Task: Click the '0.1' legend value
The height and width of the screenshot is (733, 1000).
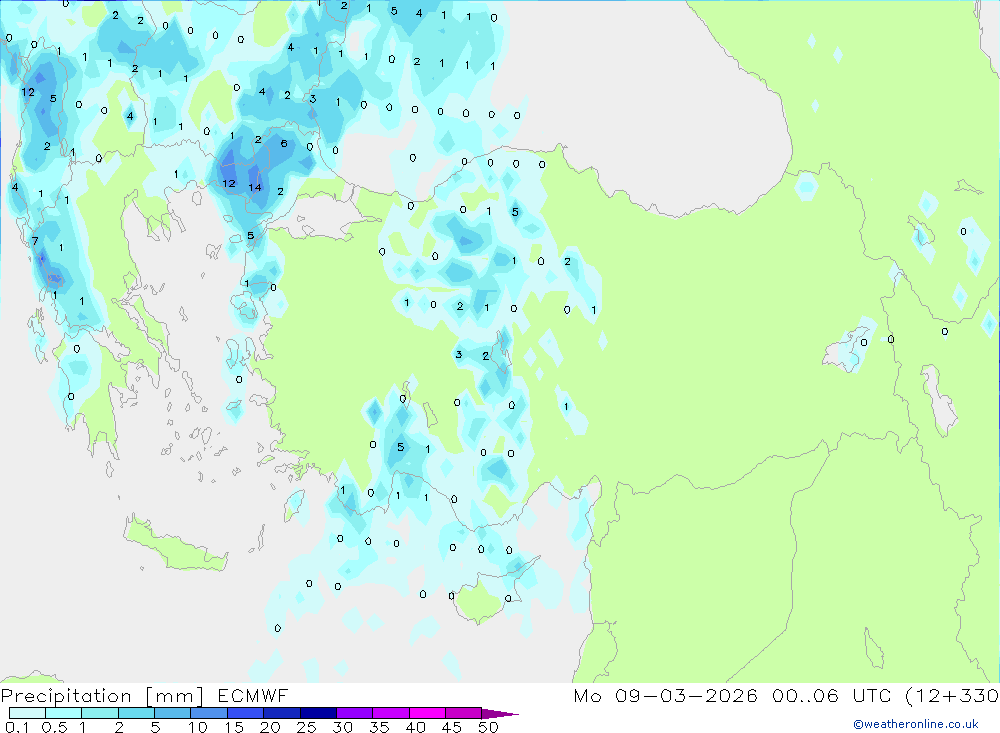Action: click(17, 727)
